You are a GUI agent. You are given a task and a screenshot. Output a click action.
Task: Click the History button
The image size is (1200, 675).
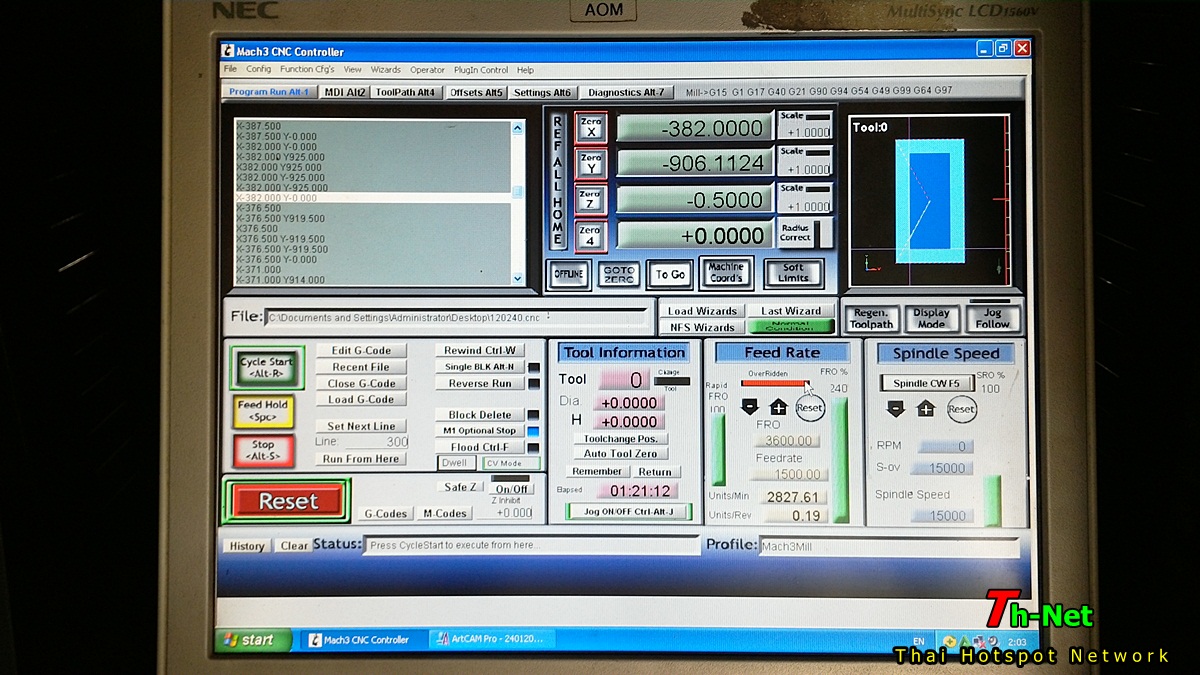pos(246,546)
